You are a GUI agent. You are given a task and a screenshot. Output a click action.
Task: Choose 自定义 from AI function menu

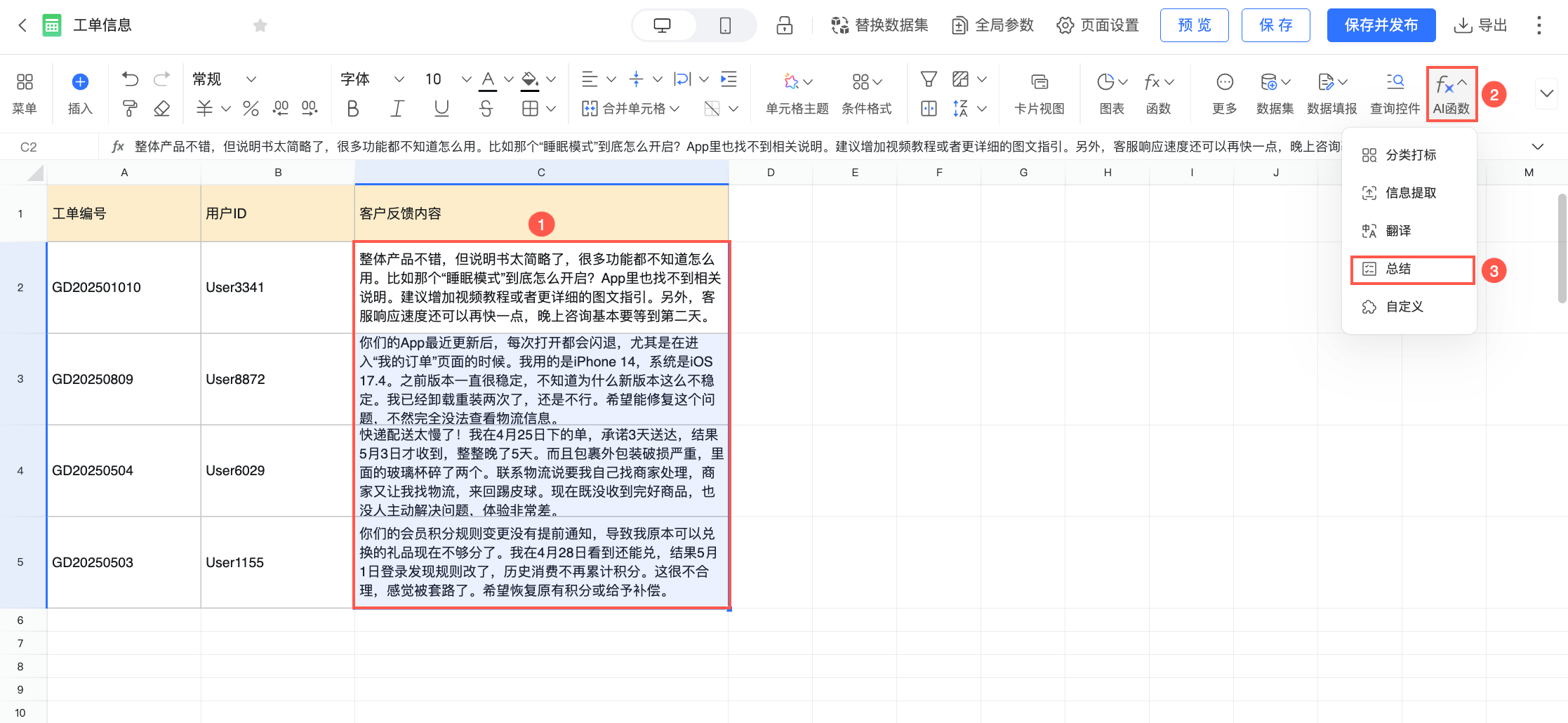click(1409, 307)
